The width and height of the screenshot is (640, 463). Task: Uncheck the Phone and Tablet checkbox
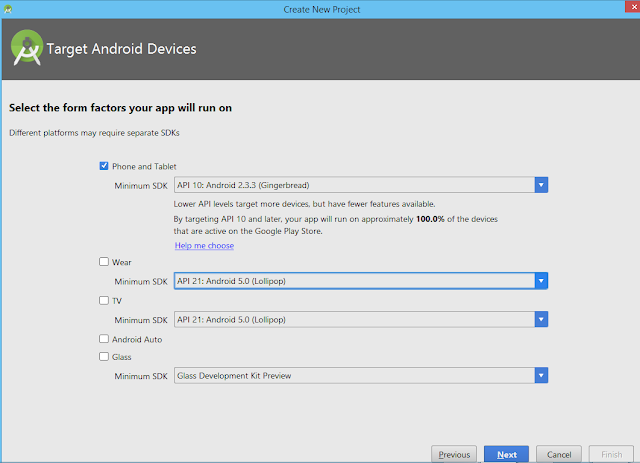pyautogui.click(x=104, y=166)
